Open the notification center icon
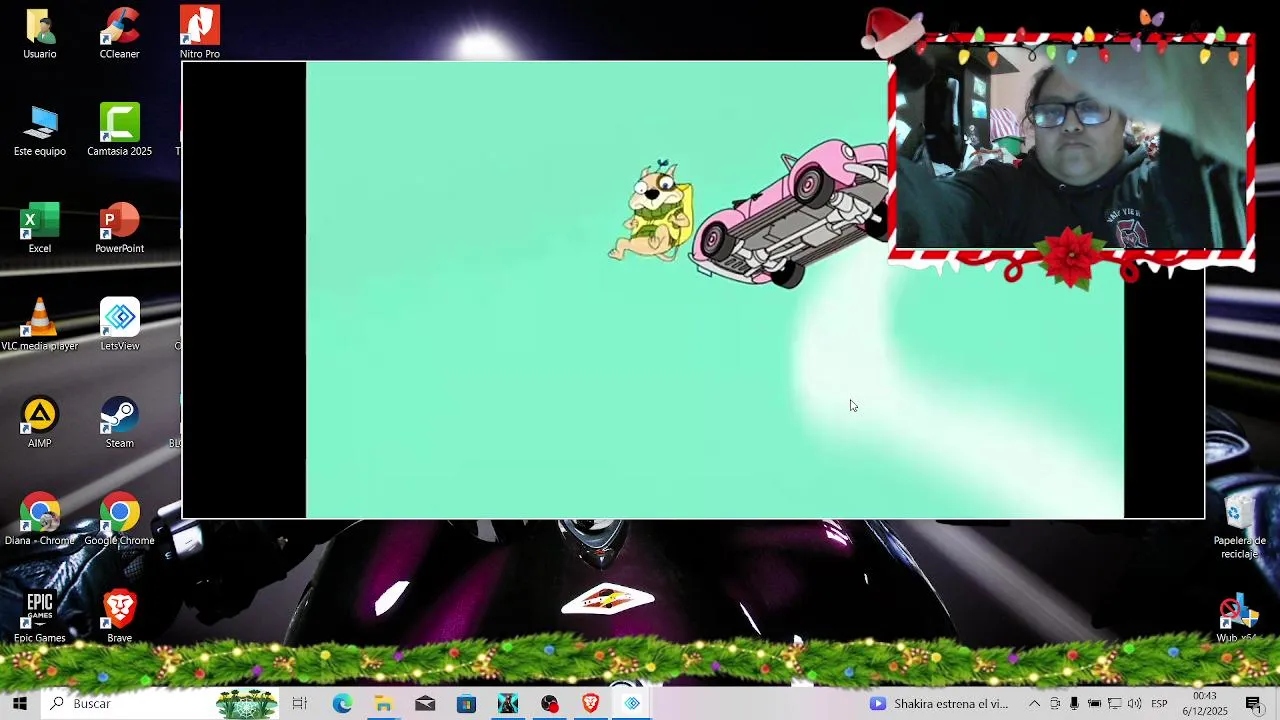 (x=1253, y=704)
